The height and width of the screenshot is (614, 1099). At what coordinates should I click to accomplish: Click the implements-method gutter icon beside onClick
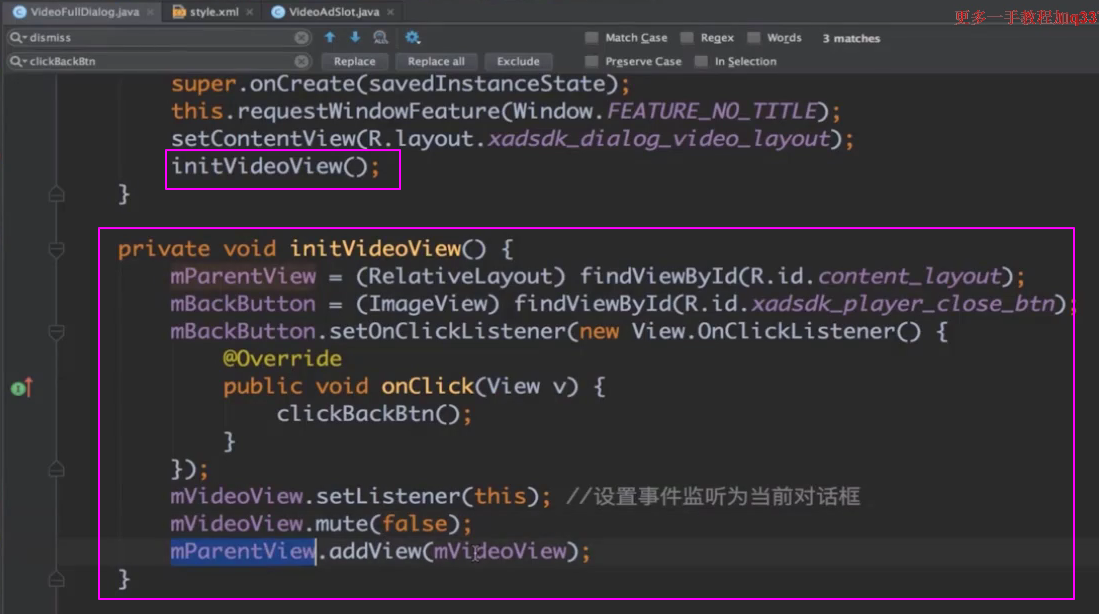(x=21, y=387)
